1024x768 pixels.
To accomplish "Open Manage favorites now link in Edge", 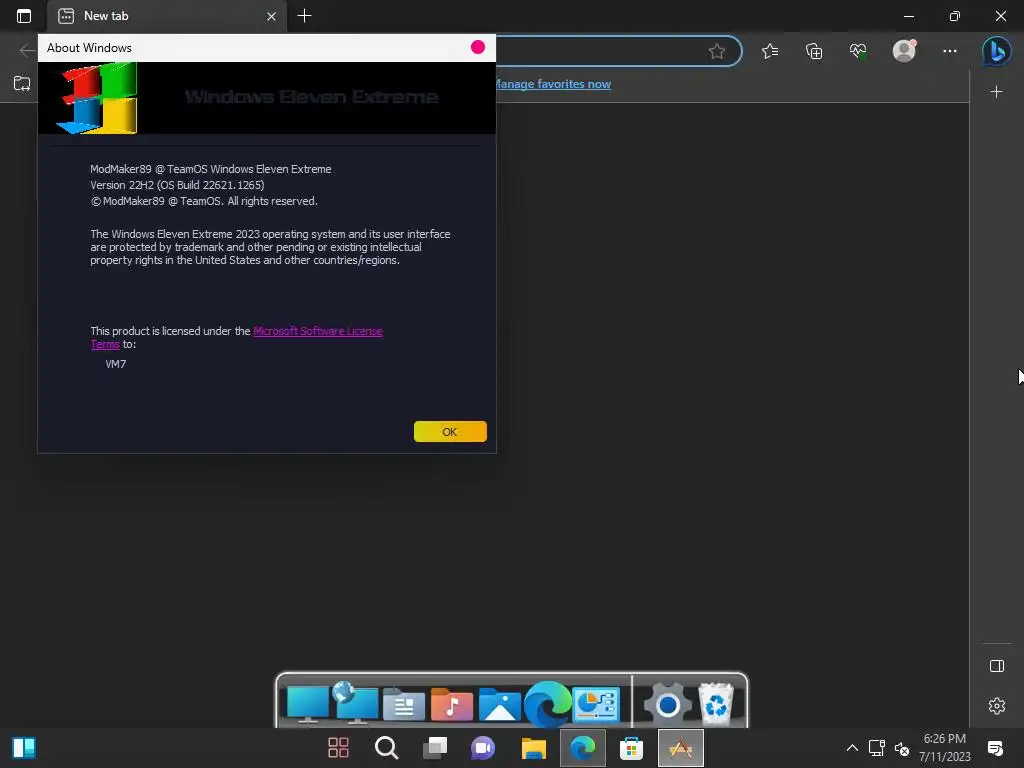I will click(x=553, y=84).
